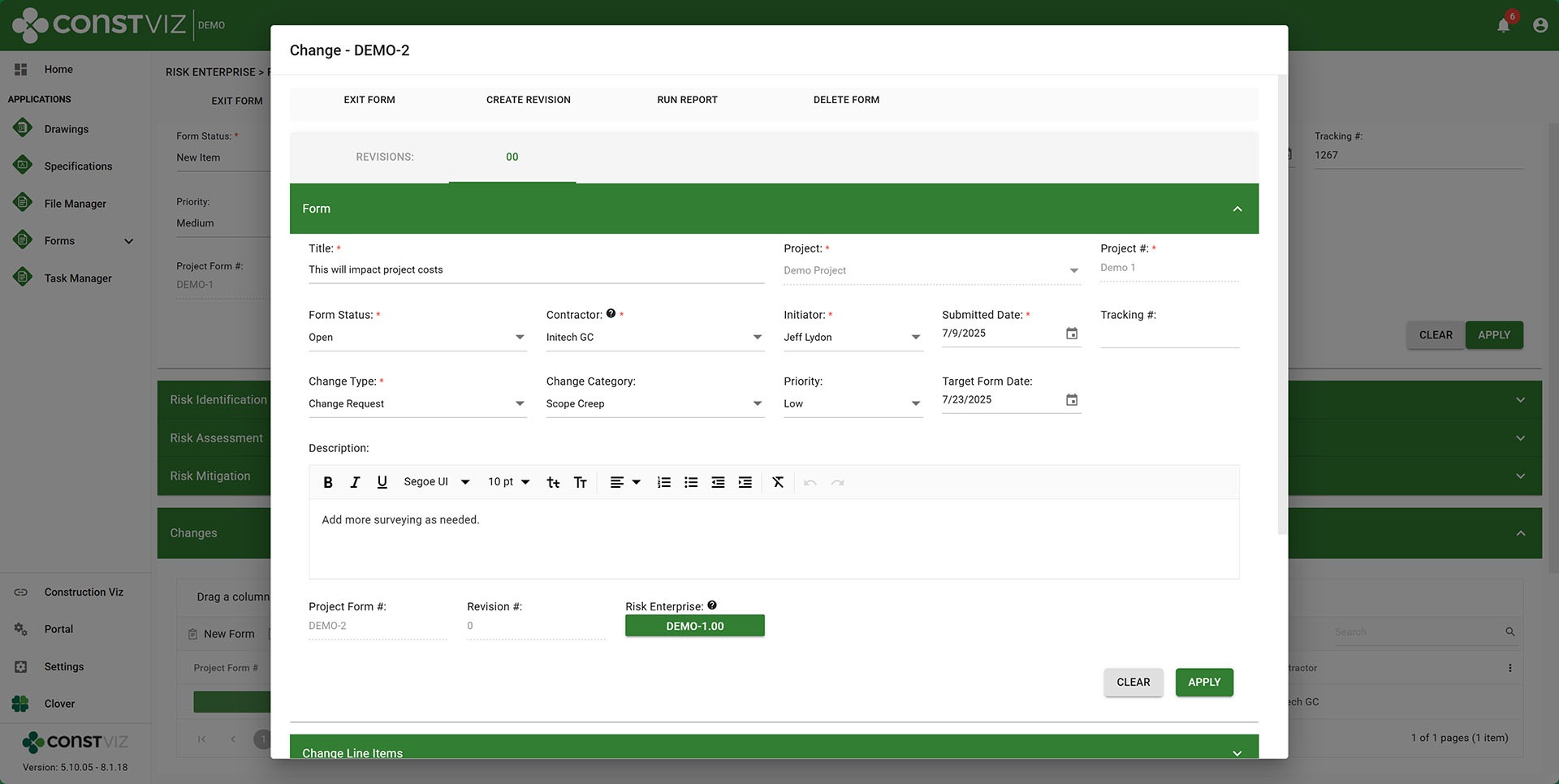The width and height of the screenshot is (1559, 784).
Task: Insert a numbered list in description
Action: click(x=663, y=482)
